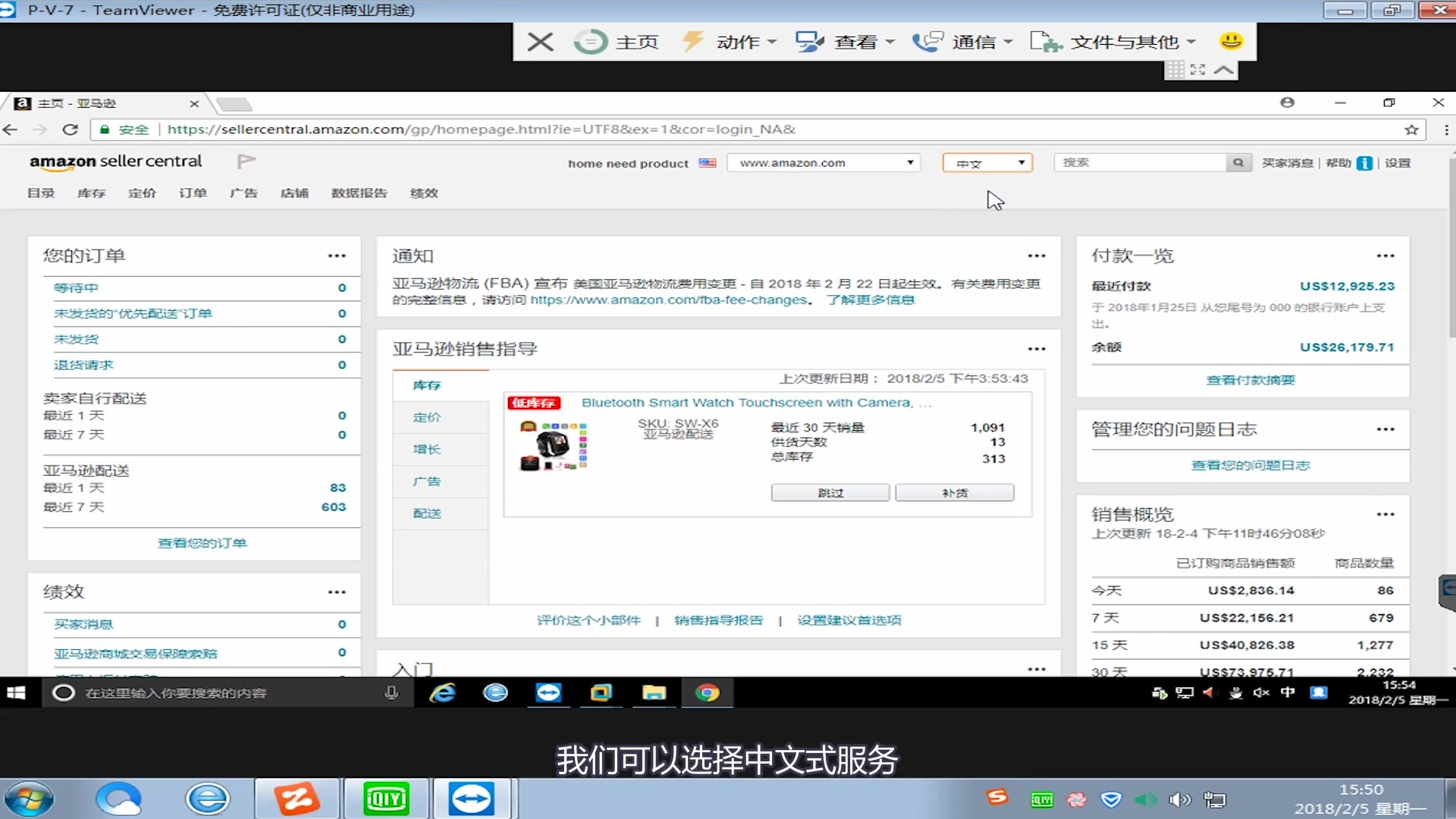
Task: Open the 订单 menu
Action: tap(193, 193)
